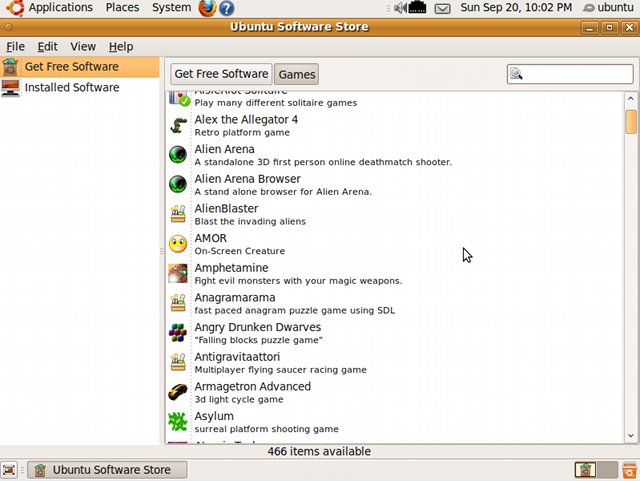
Task: Select the 'Armagetron Advanced' title
Action: point(253,387)
